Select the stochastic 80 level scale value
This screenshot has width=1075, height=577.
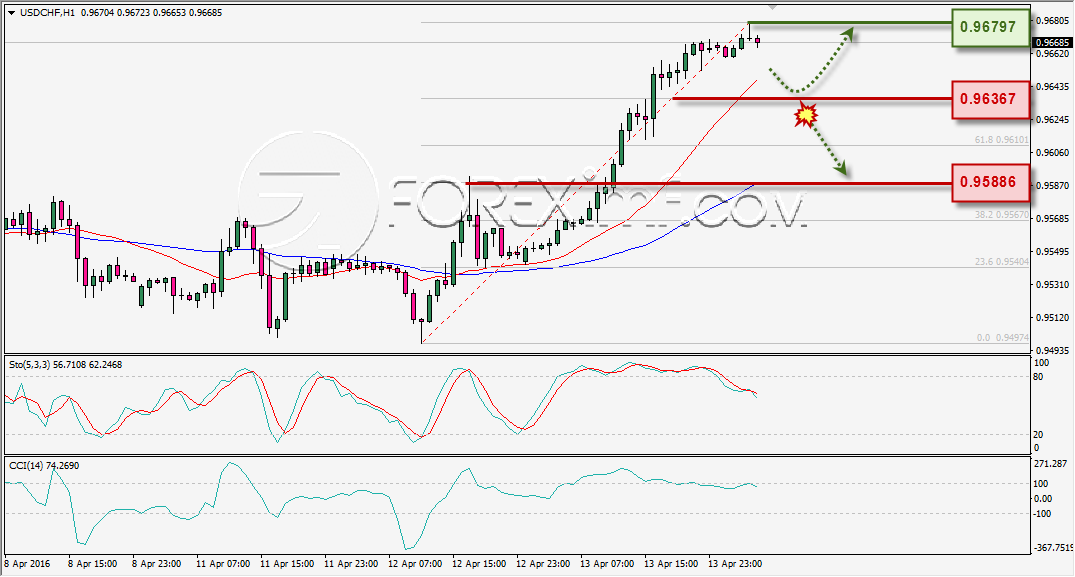pyautogui.click(x=1038, y=377)
